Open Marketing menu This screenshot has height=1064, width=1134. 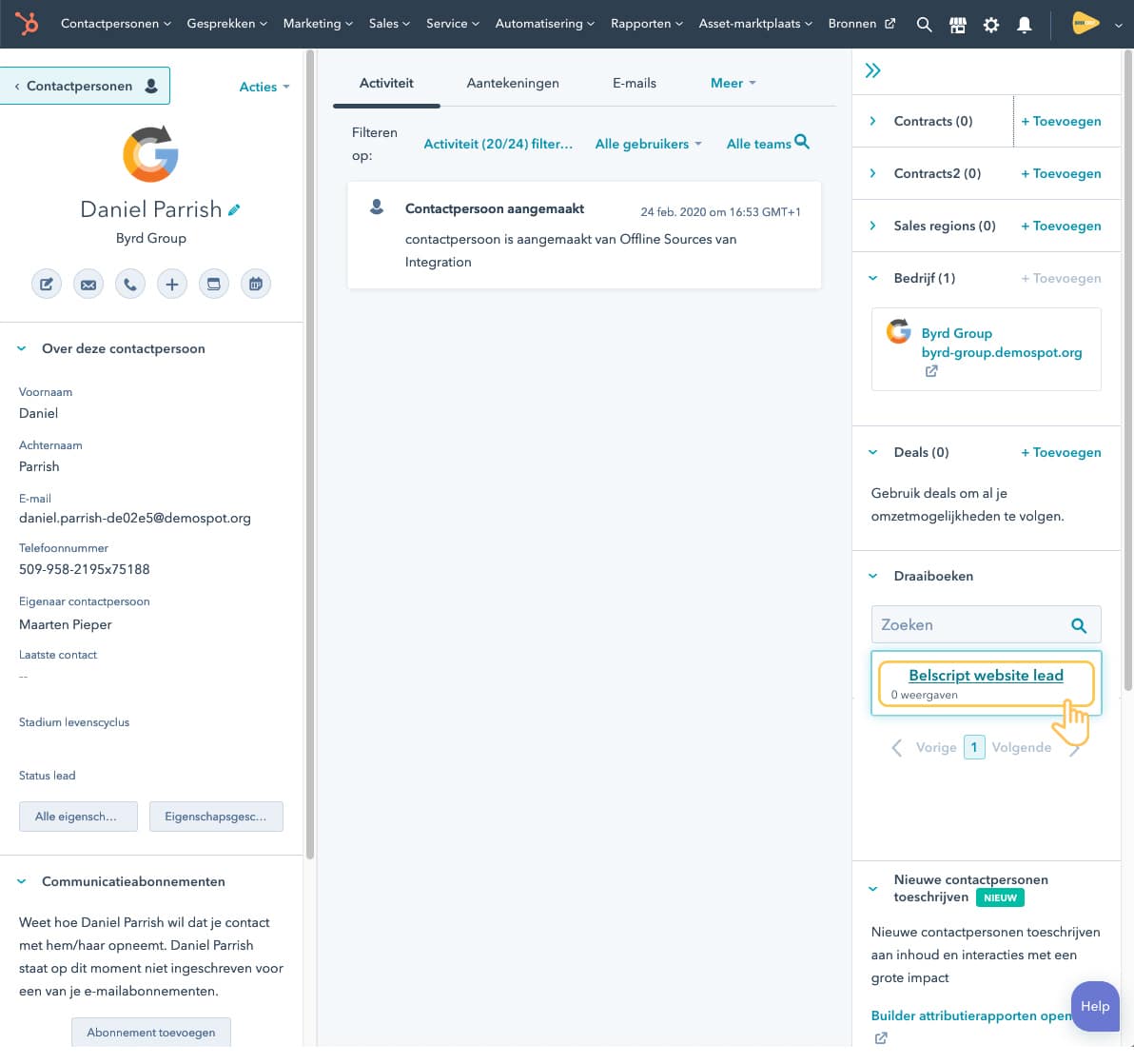point(318,24)
